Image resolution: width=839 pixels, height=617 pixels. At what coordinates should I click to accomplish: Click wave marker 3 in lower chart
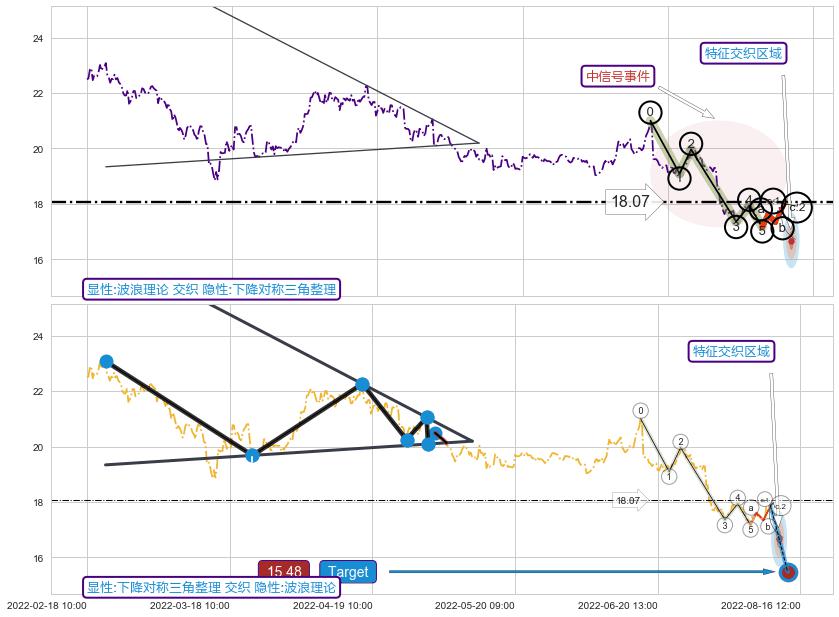724,524
